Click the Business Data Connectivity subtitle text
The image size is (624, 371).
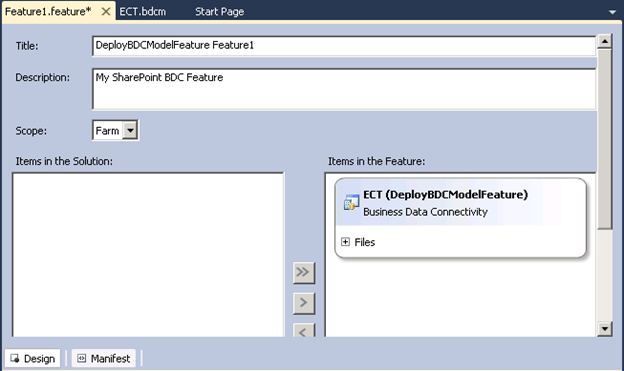click(425, 212)
